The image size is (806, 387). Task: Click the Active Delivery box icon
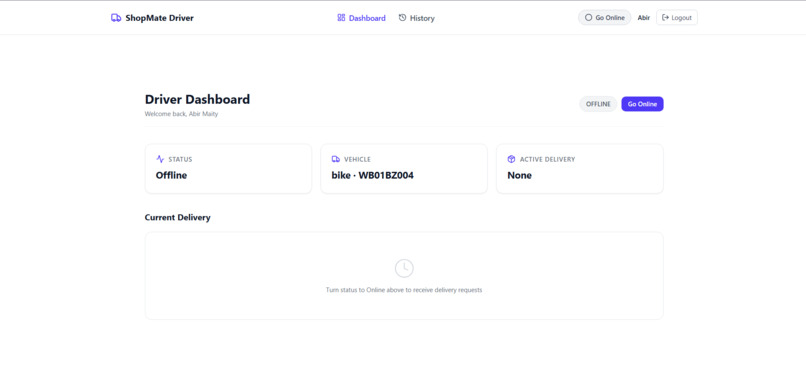point(511,159)
